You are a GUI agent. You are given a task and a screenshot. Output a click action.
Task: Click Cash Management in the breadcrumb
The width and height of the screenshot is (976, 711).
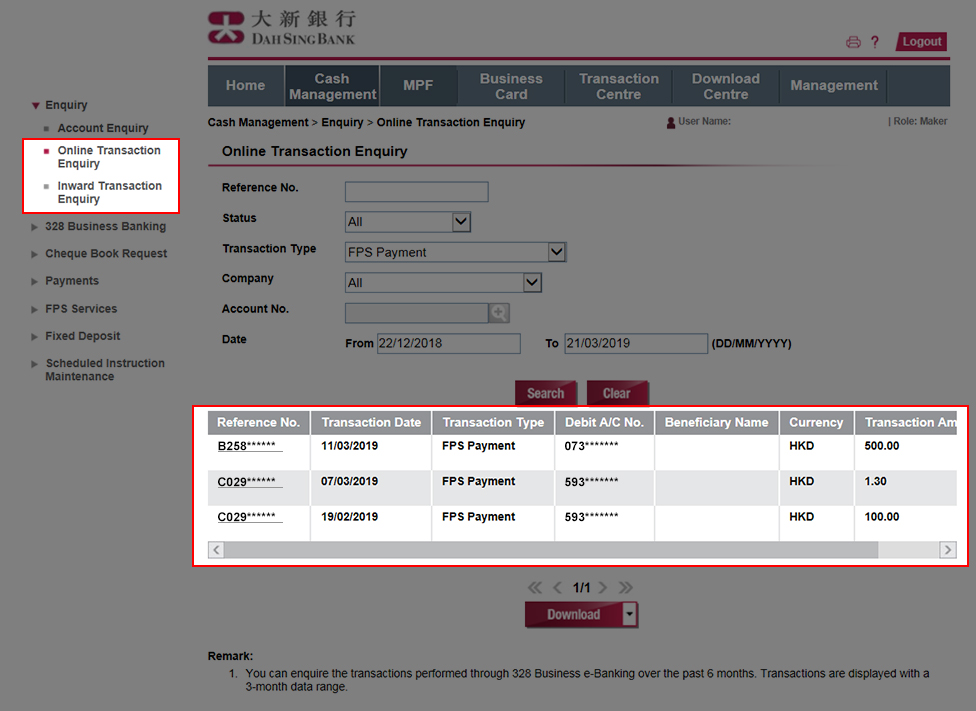coord(258,123)
